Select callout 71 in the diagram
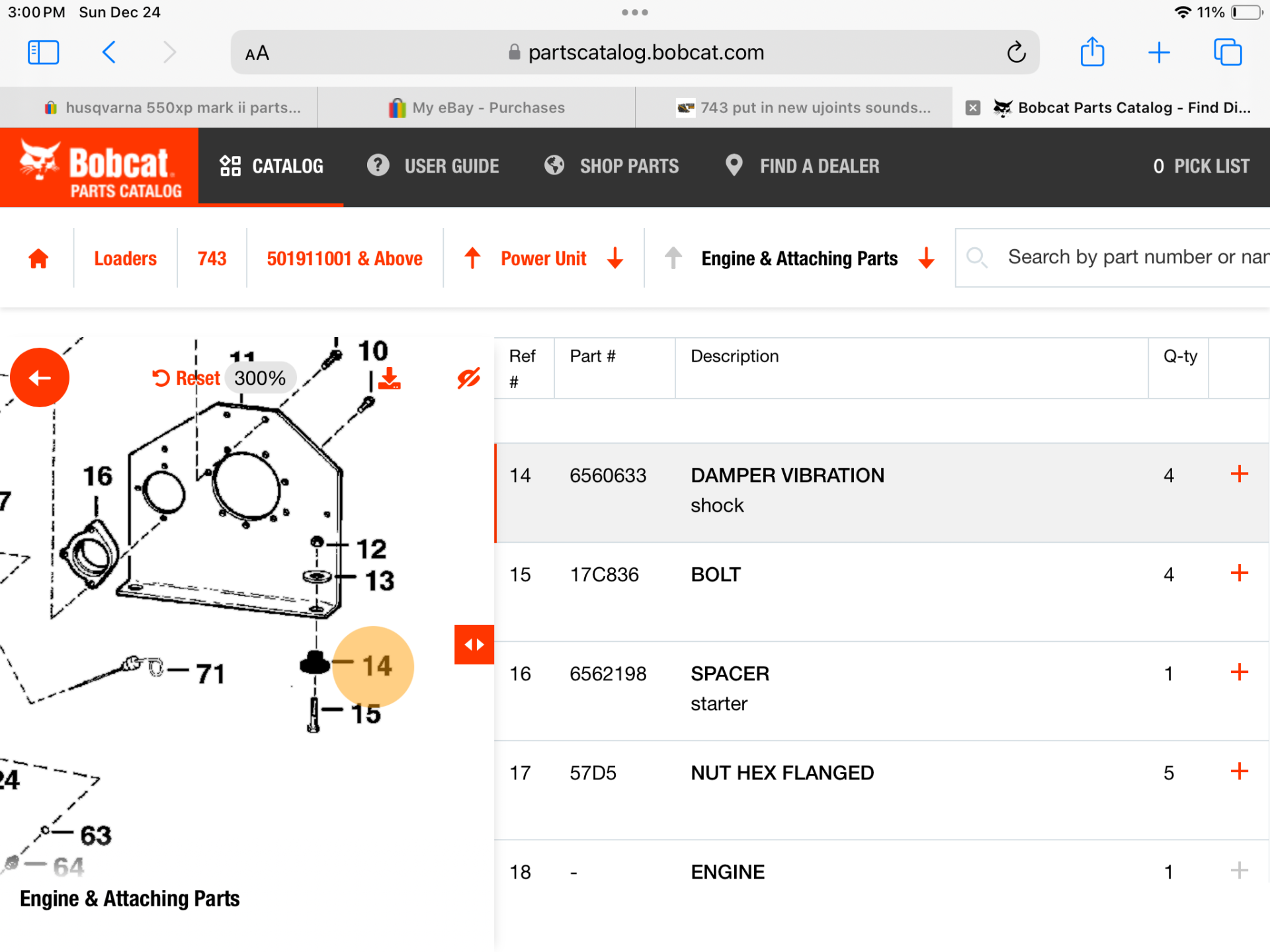 click(x=210, y=674)
